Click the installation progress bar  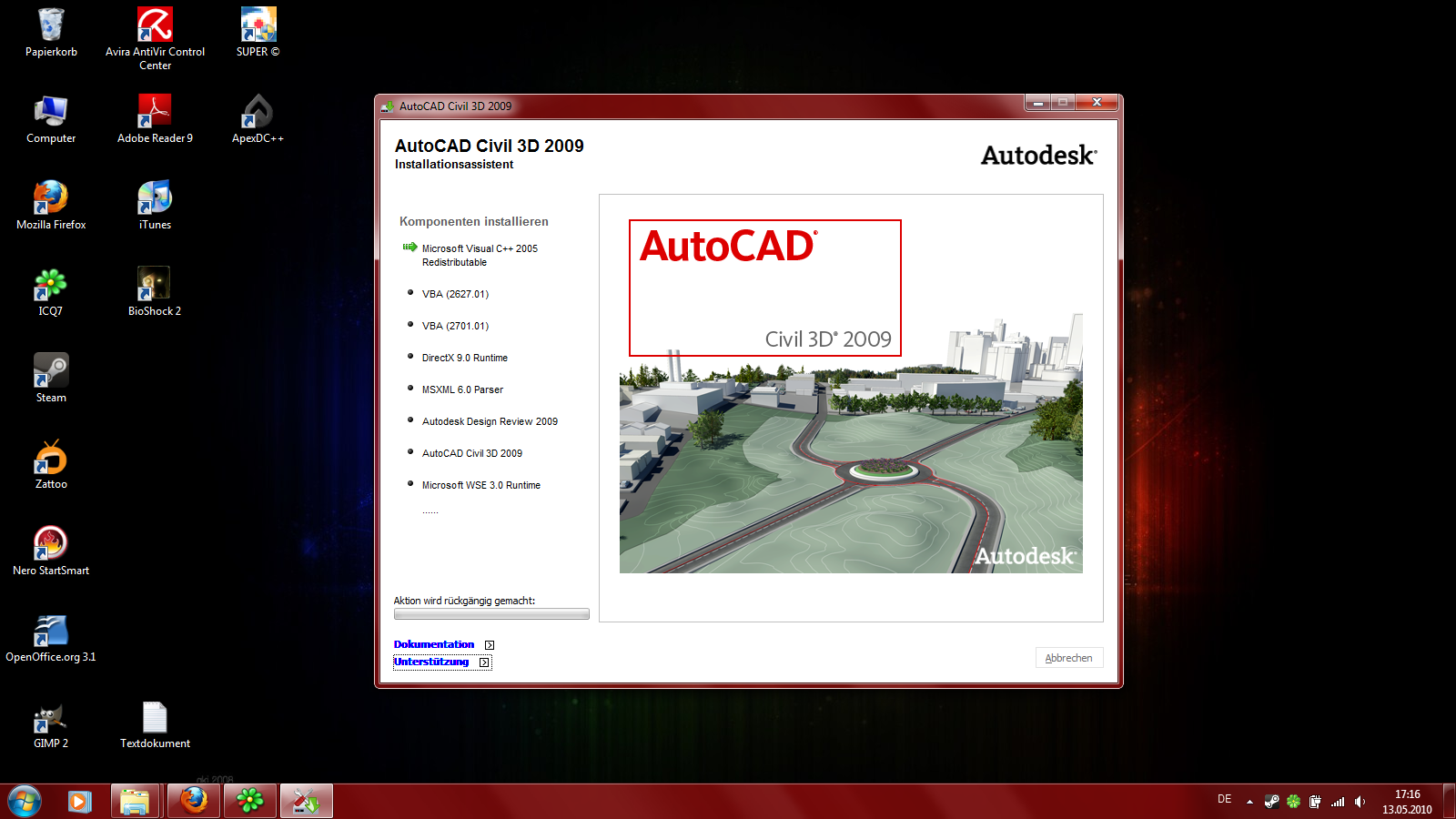491,614
